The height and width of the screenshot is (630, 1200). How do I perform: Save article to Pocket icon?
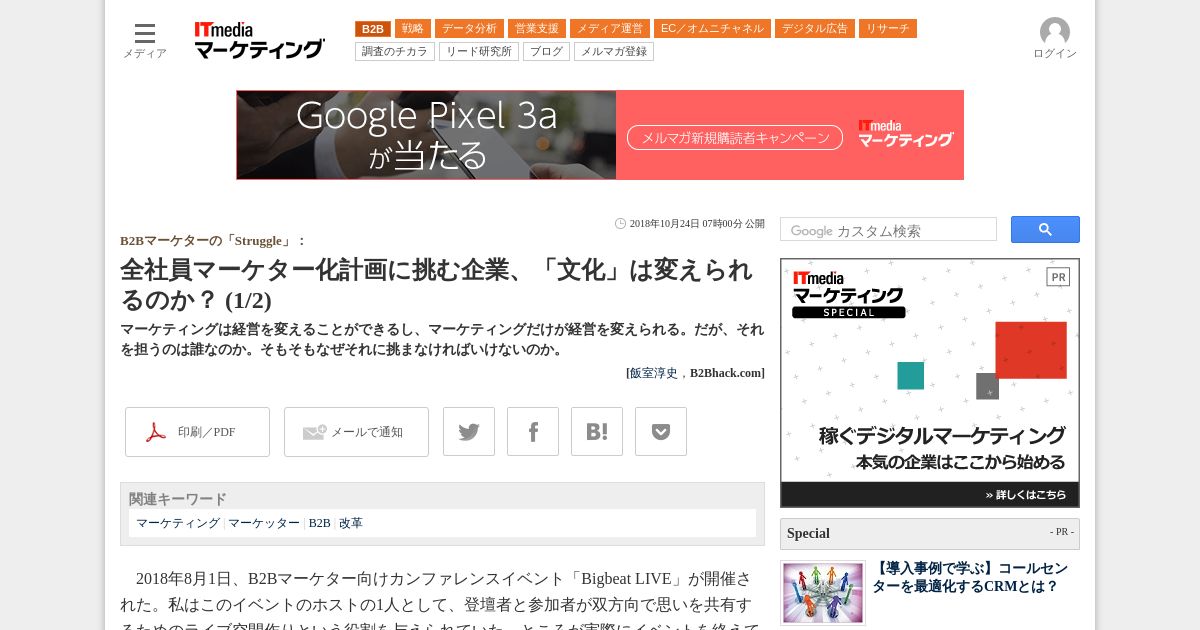[x=661, y=432]
